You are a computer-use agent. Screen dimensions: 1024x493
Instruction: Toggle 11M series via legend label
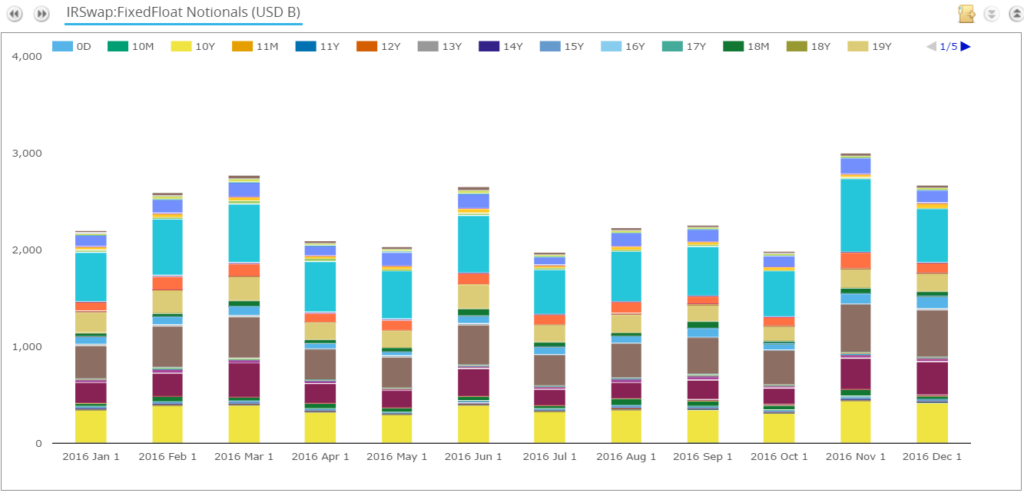coord(267,46)
